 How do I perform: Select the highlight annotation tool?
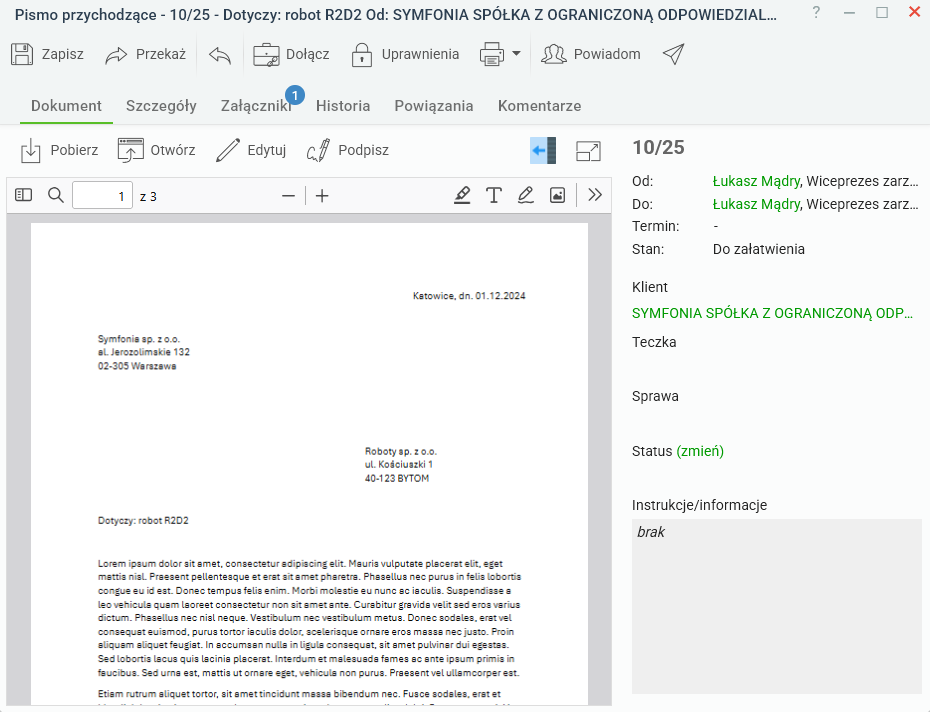point(462,195)
